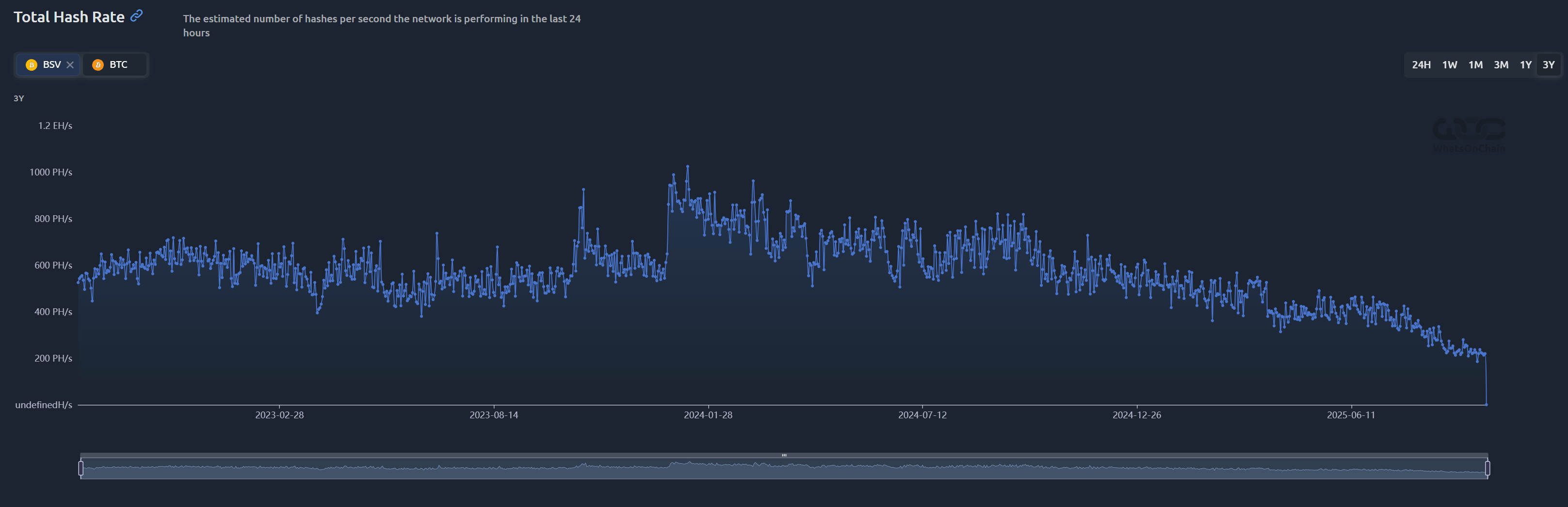
Task: Click the 2023-02-28 axis date label
Action: [x=279, y=415]
